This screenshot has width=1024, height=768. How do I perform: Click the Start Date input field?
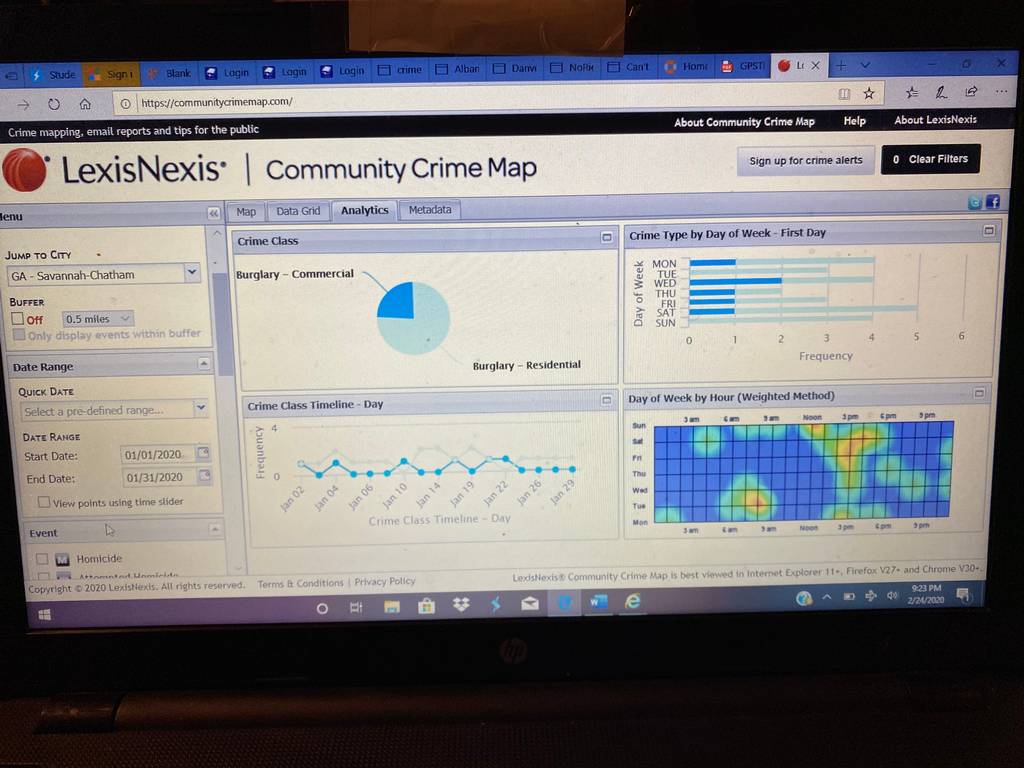pyautogui.click(x=157, y=455)
